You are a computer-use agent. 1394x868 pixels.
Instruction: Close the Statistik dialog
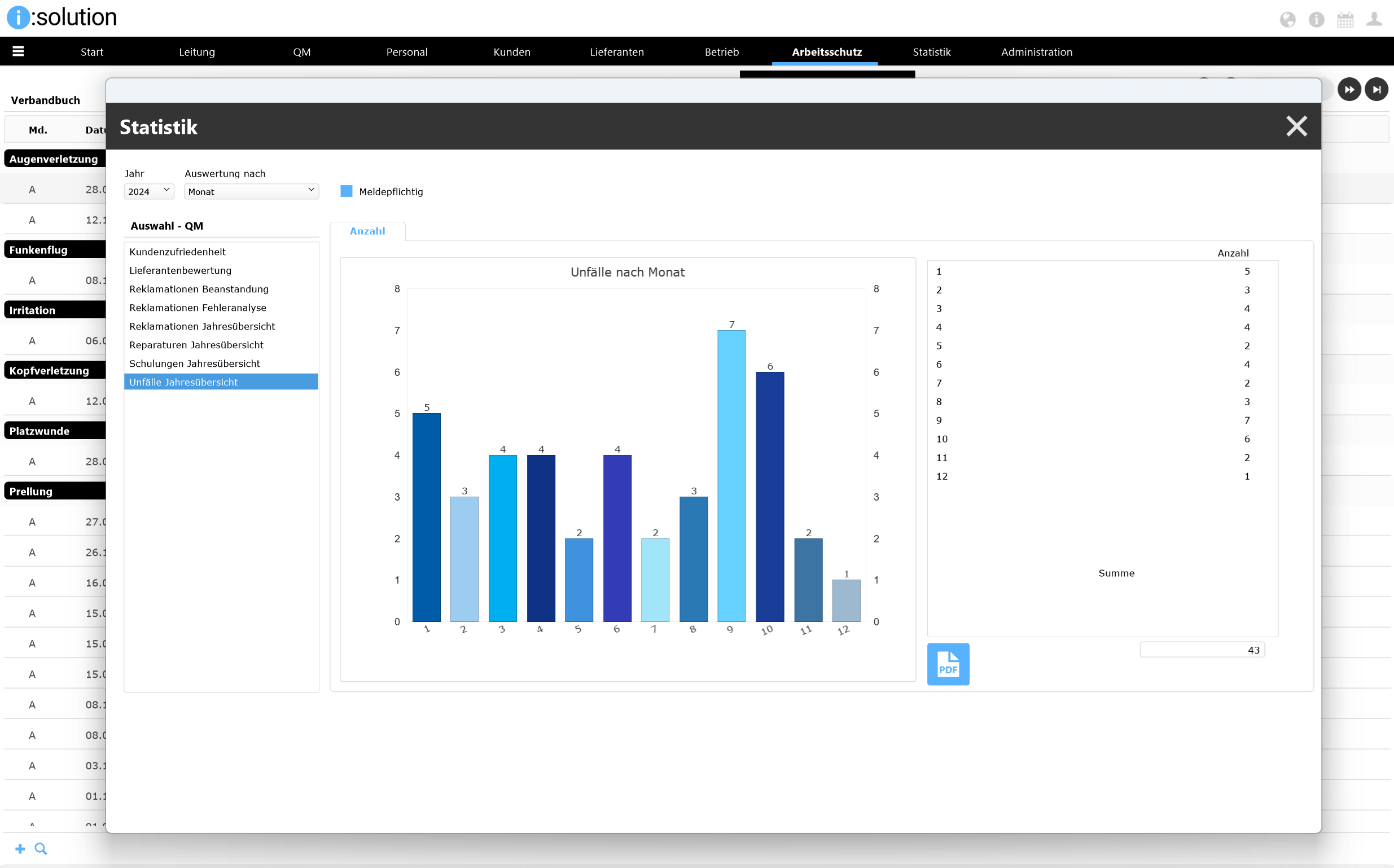pyautogui.click(x=1296, y=126)
